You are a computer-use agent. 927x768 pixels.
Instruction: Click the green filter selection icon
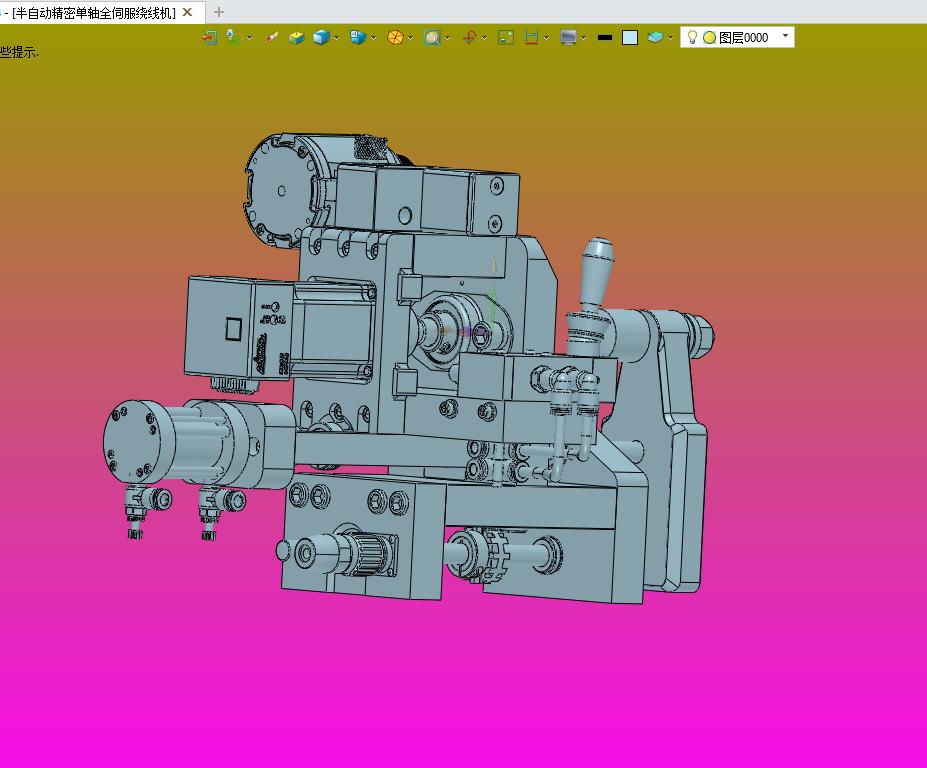(234, 38)
